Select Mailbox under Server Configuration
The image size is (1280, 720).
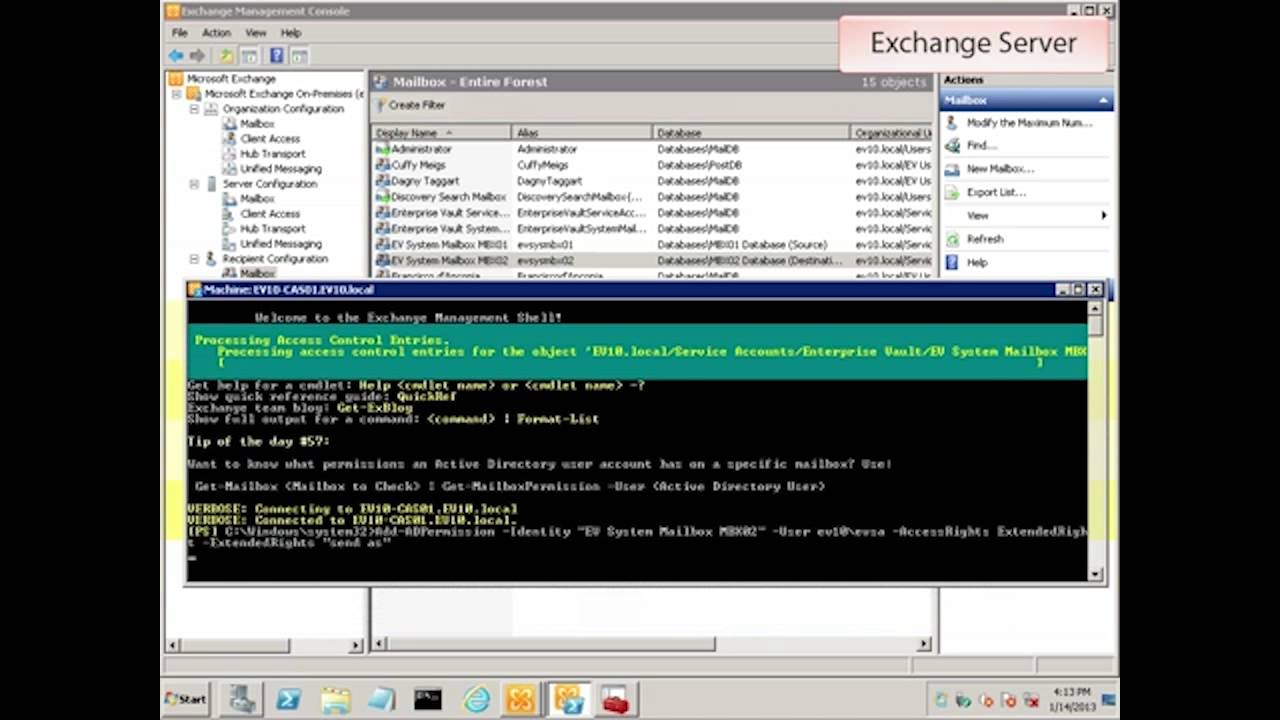point(257,199)
